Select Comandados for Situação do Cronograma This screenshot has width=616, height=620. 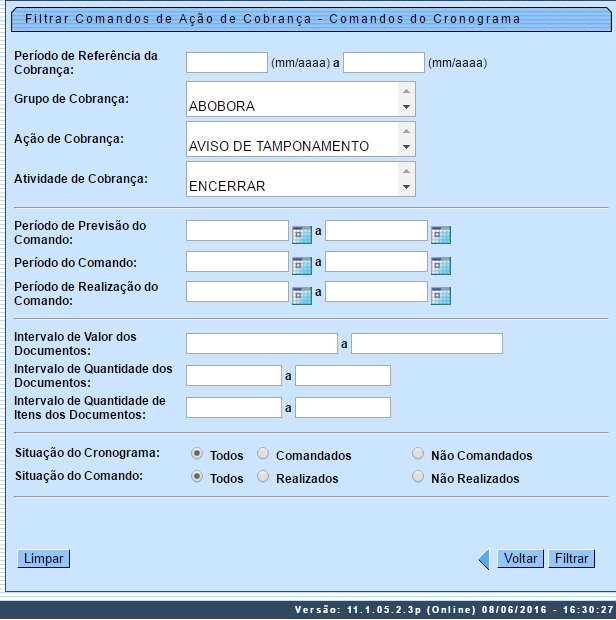[x=264, y=454]
